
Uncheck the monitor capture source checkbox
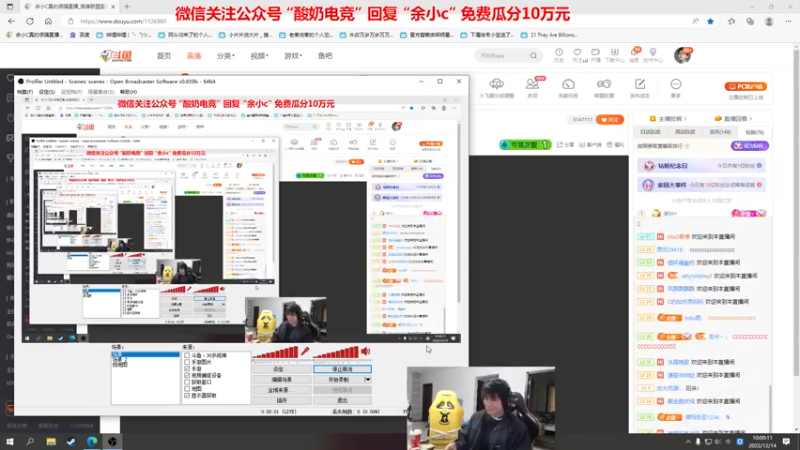[187, 395]
